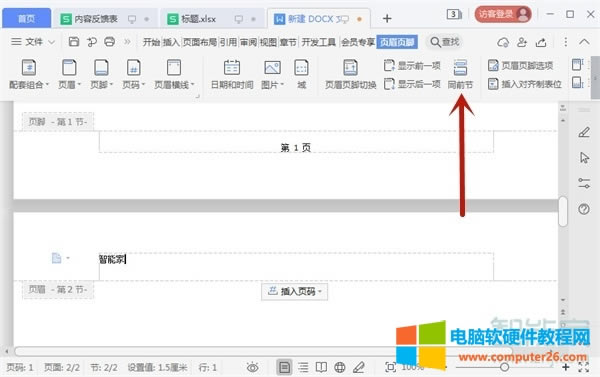The image size is (600, 377).
Task: Click the 同前节 (Same as Previous) icon
Action: tap(460, 68)
